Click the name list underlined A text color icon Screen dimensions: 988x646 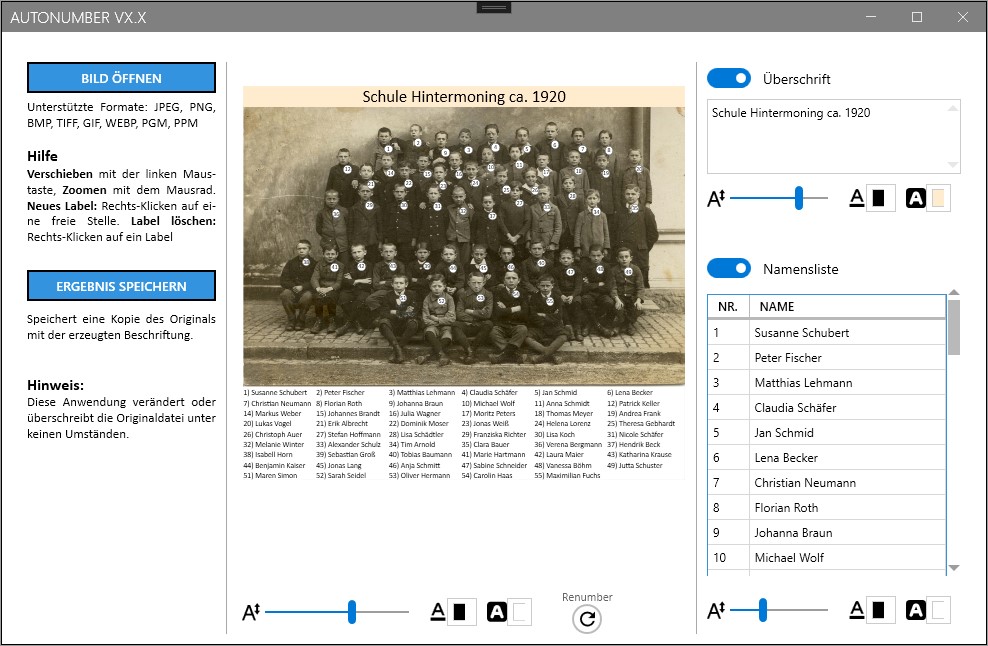[856, 610]
